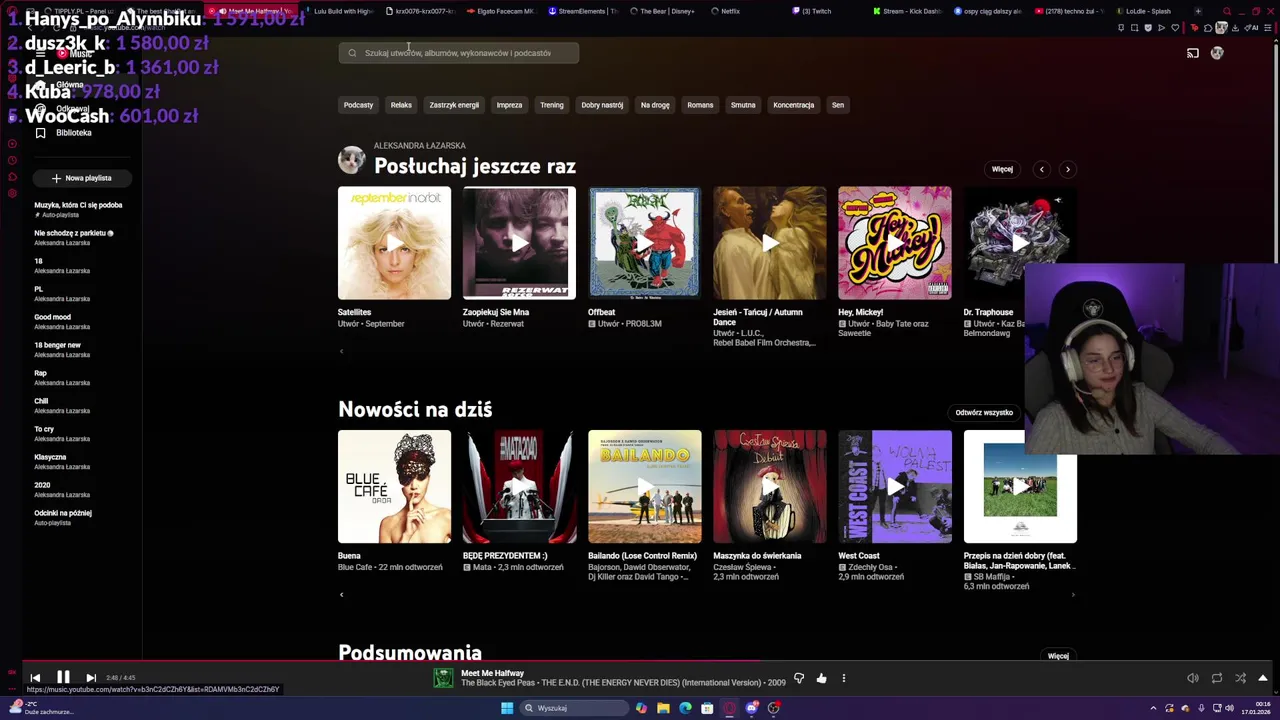Choose the Sen mood chip
The height and width of the screenshot is (720, 1280).
[x=838, y=105]
